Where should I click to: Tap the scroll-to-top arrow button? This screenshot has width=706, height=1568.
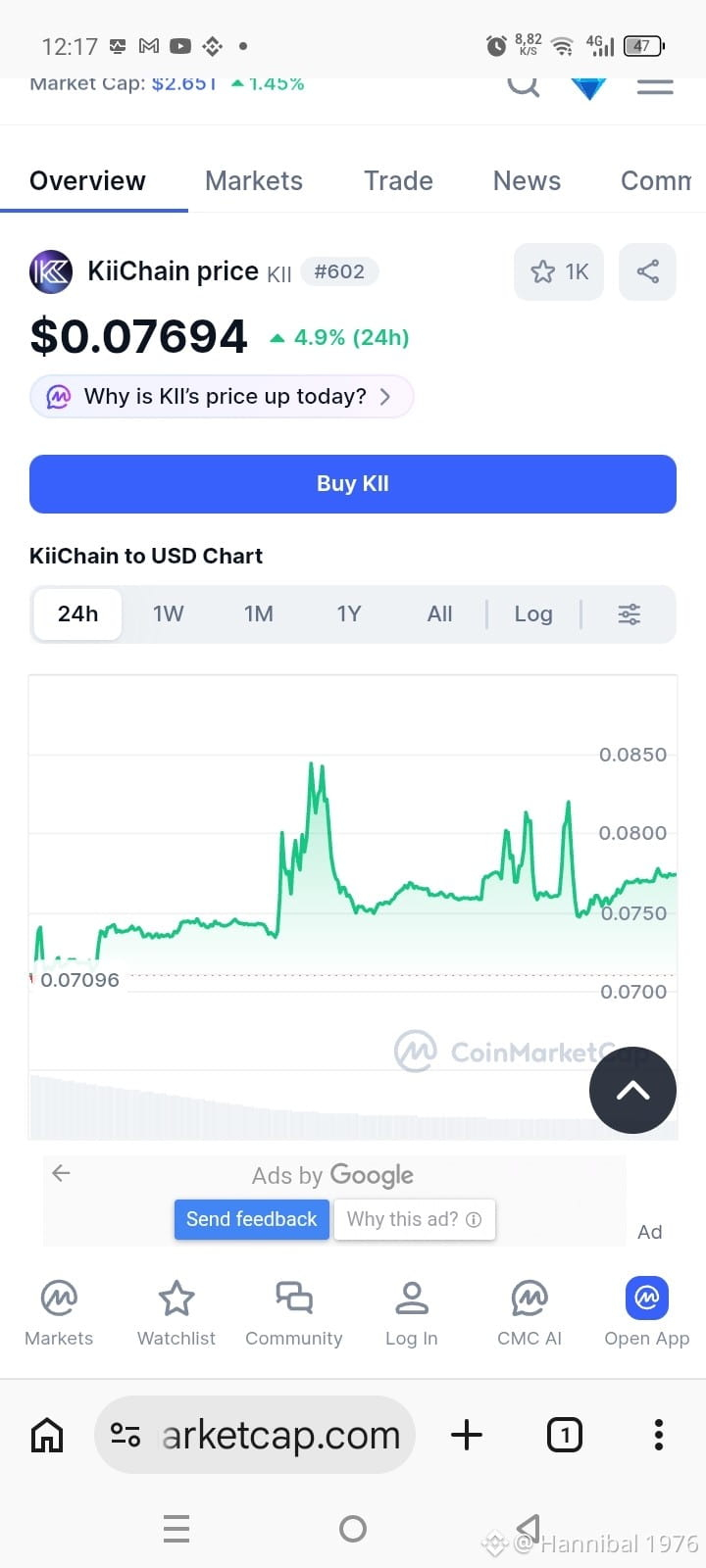[632, 1091]
